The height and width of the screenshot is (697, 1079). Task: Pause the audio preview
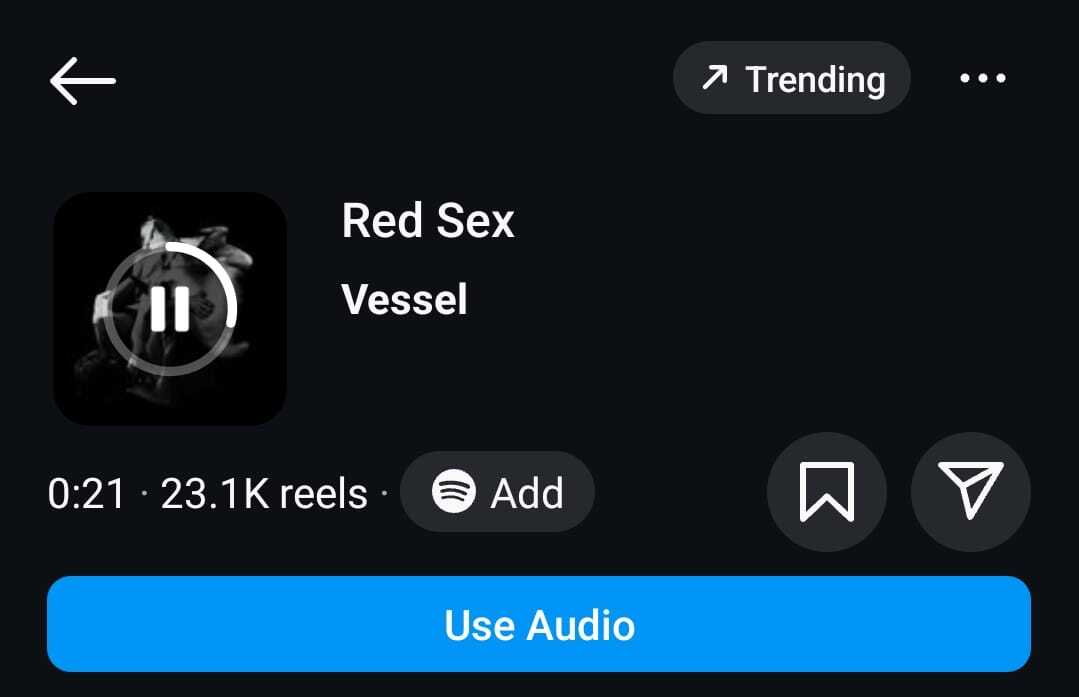[x=170, y=308]
